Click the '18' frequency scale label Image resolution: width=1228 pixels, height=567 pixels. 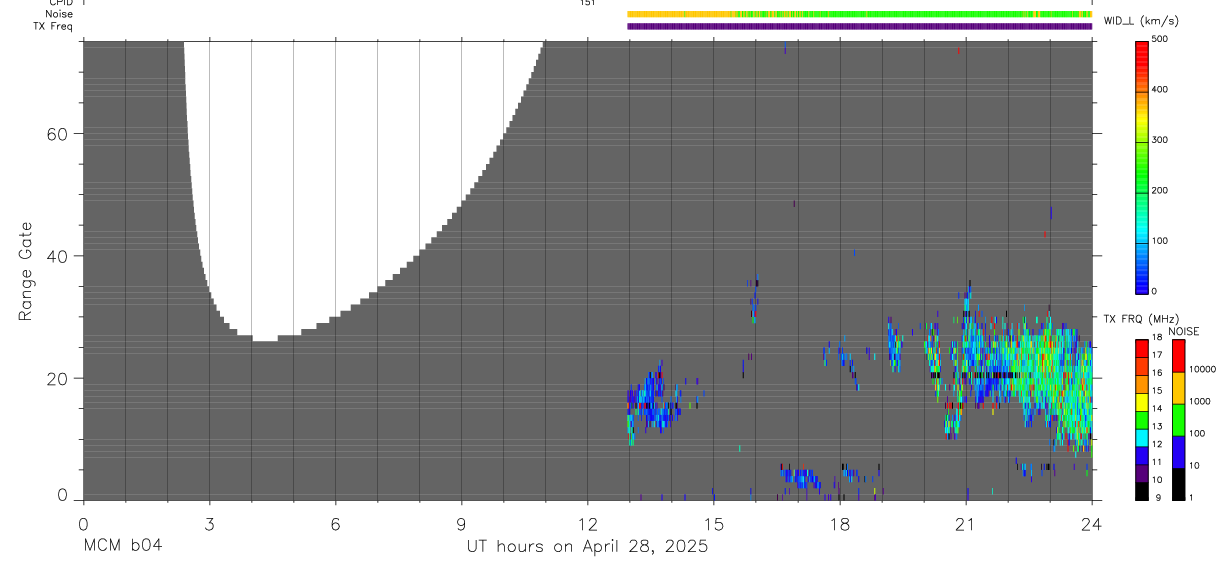1158,338
